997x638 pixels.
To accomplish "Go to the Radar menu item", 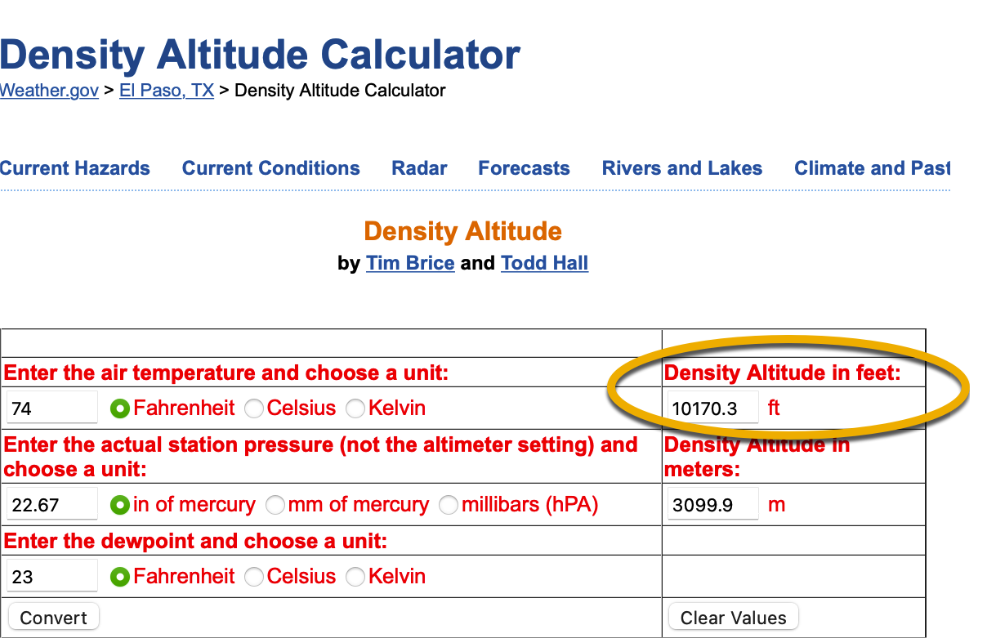I will (x=419, y=168).
